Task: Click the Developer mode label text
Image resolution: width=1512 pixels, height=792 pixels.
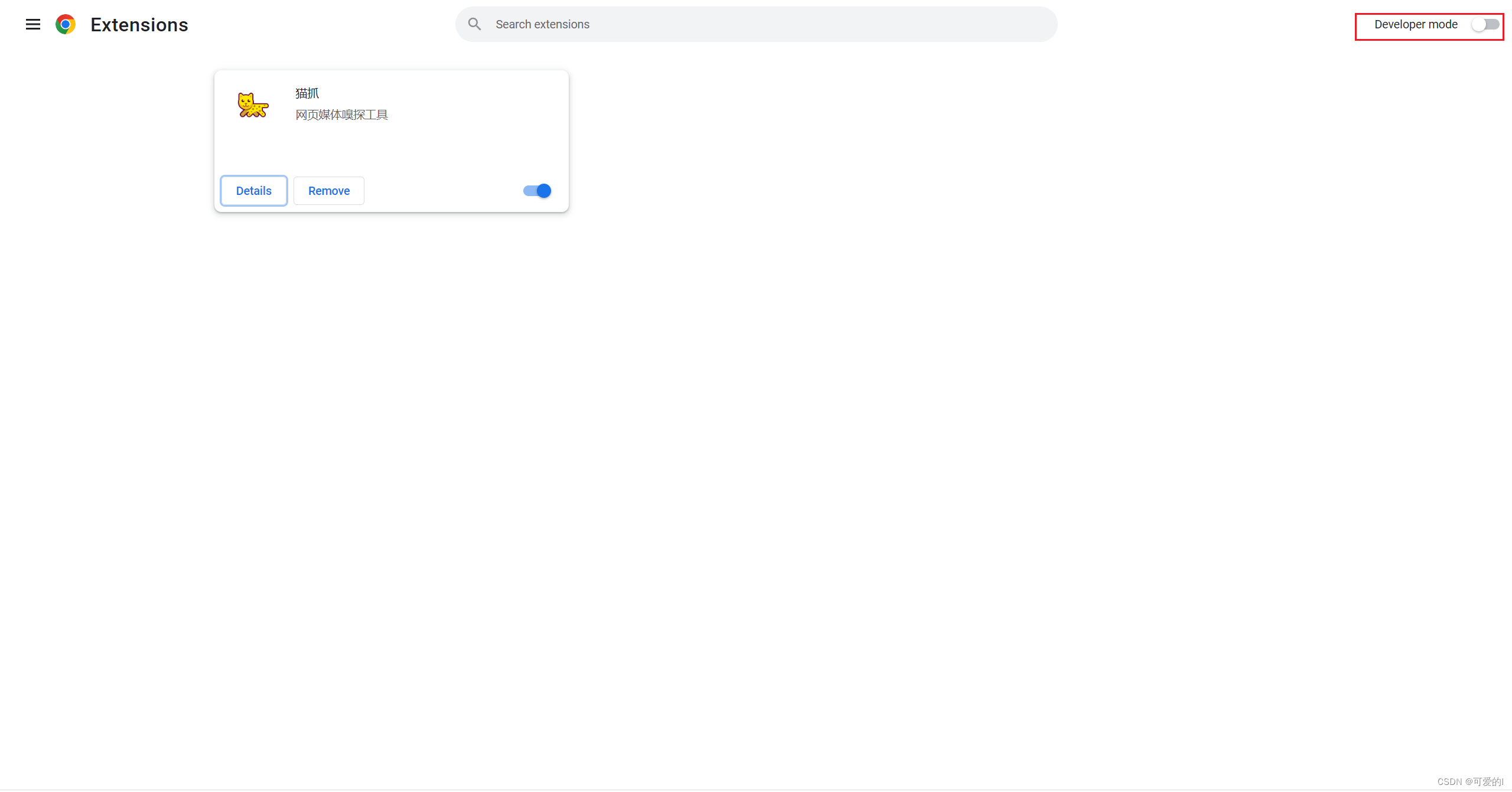Action: [1416, 24]
